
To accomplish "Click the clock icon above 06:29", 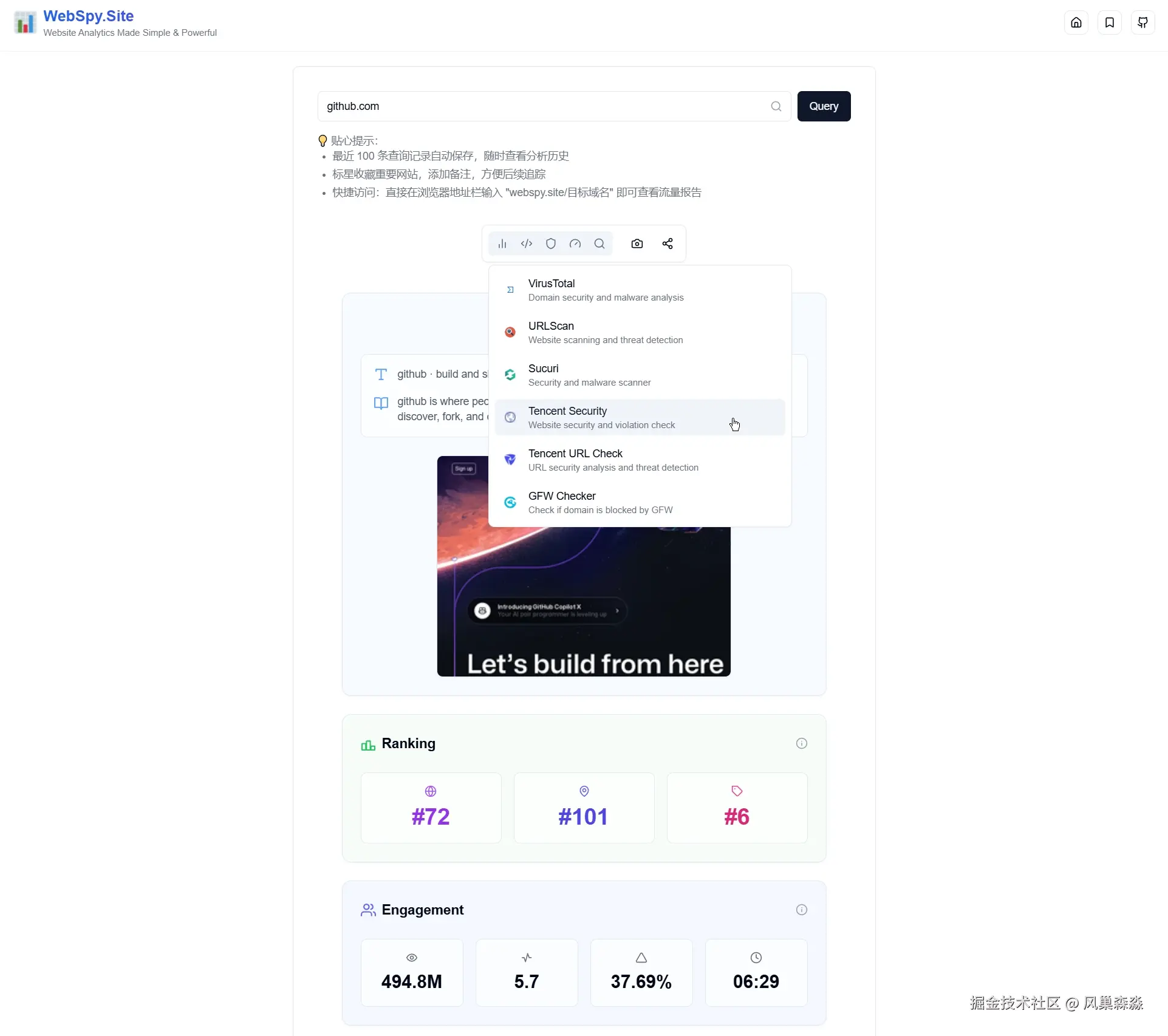I will [756, 958].
